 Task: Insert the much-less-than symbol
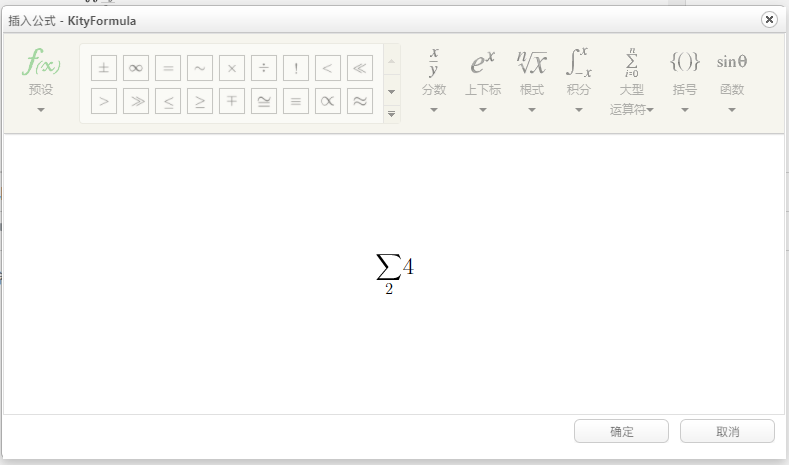360,68
